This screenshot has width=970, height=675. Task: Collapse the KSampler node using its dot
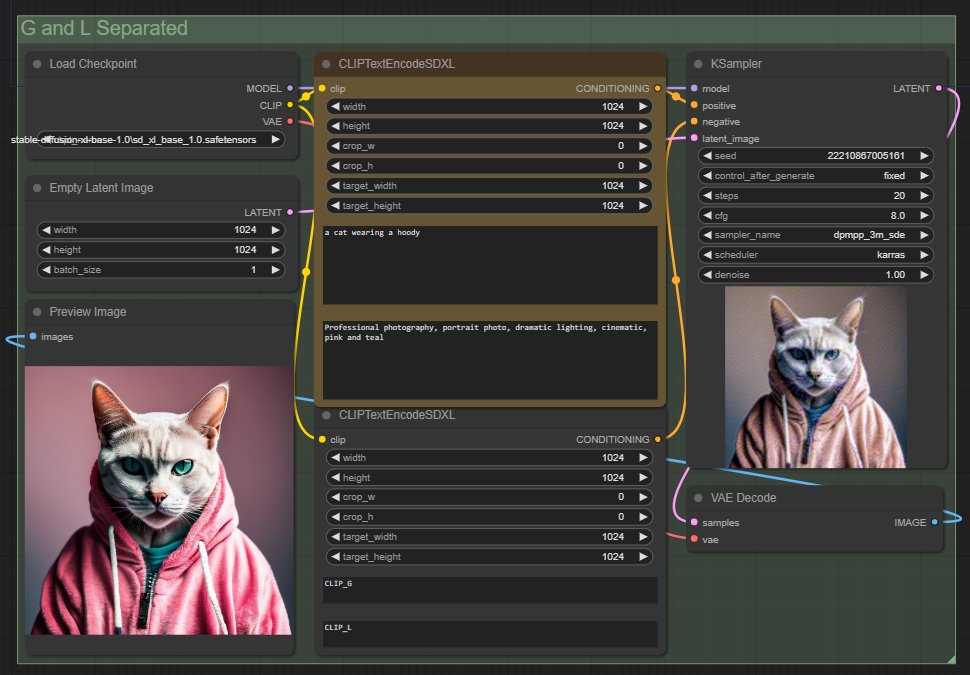click(x=698, y=64)
